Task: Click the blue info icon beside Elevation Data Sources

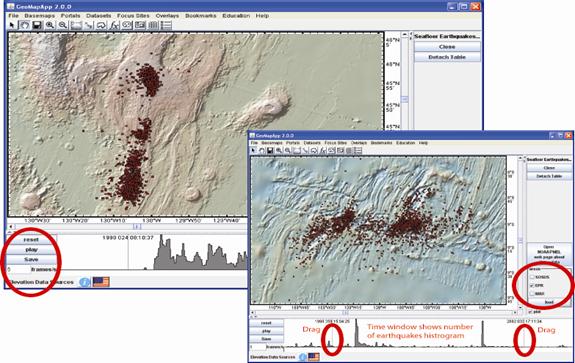Action: click(84, 282)
